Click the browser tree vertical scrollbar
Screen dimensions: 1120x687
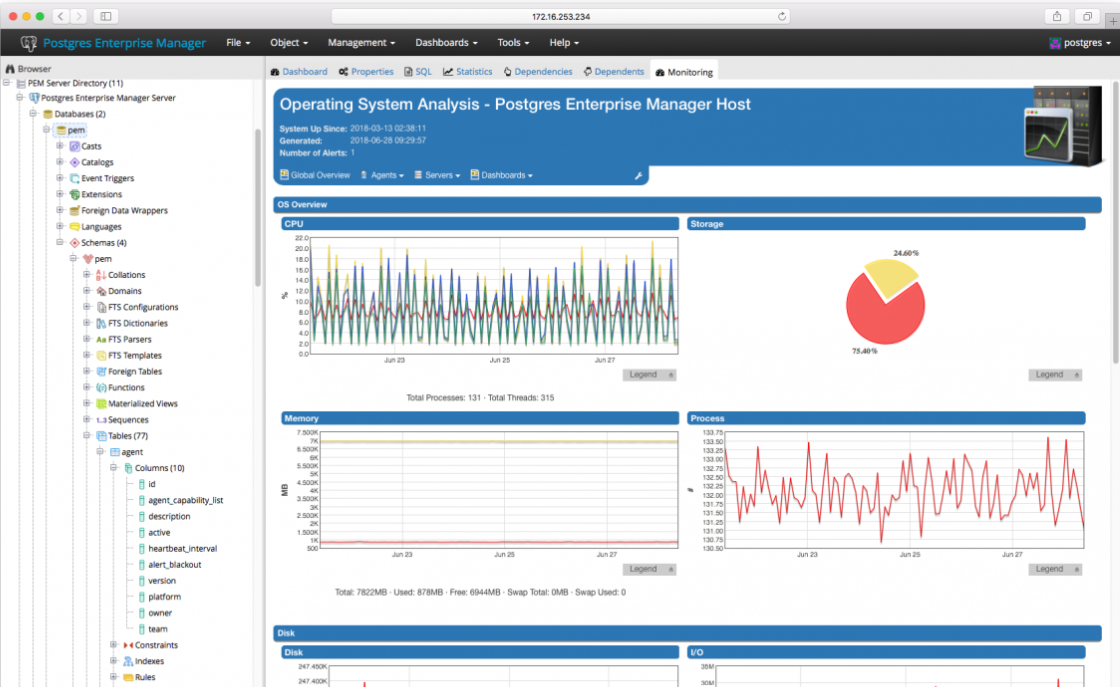click(258, 207)
